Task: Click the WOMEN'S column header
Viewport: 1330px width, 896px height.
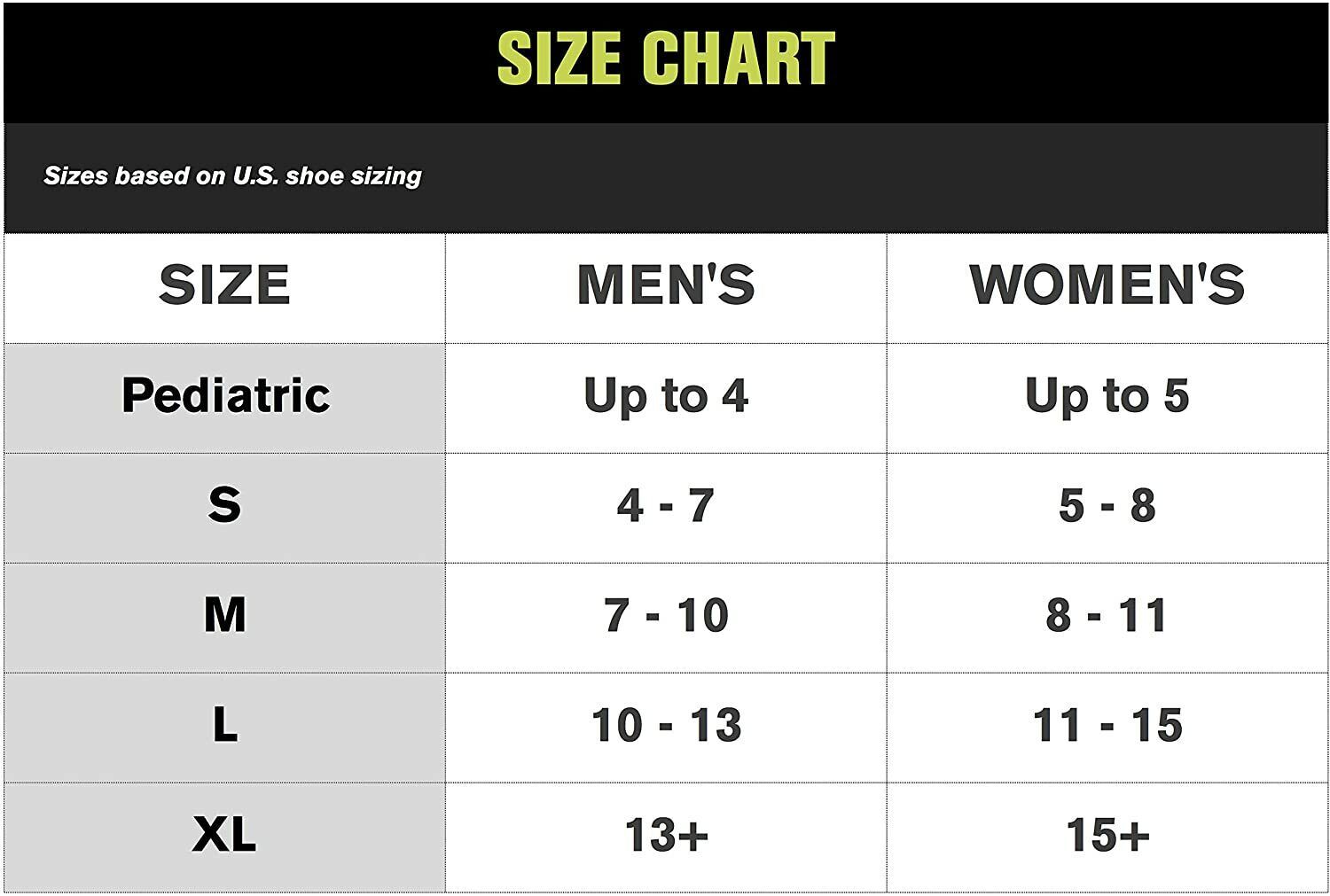Action: coord(1107,285)
